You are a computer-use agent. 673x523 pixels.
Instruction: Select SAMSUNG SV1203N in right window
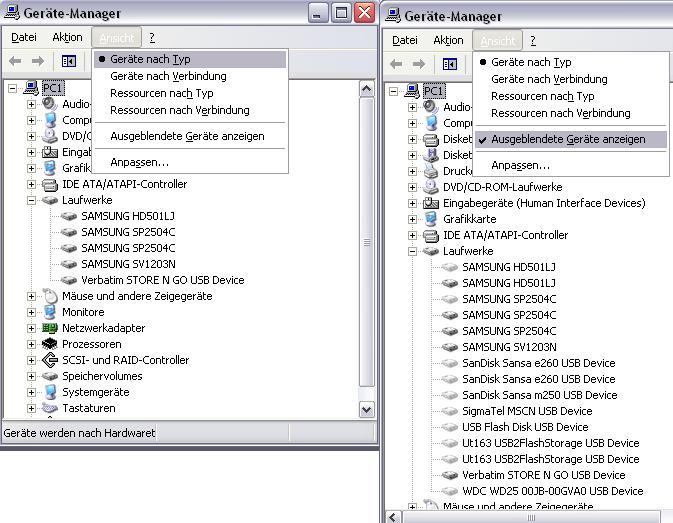pyautogui.click(x=509, y=347)
